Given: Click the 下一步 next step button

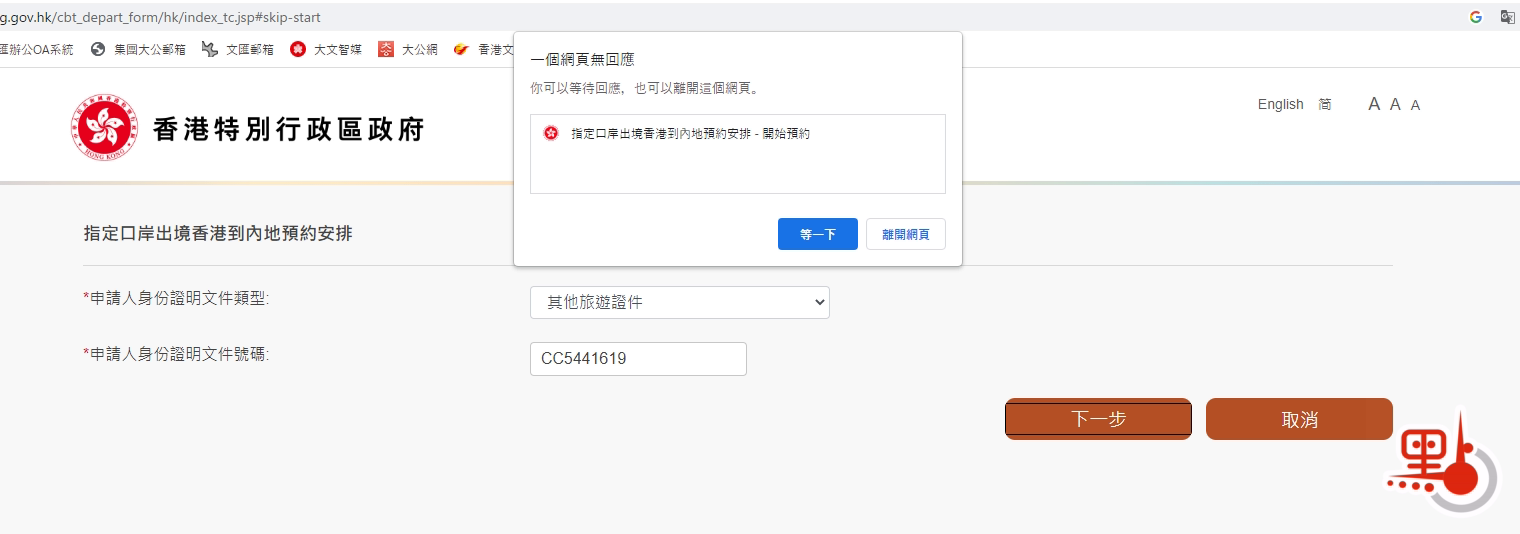Looking at the screenshot, I should [x=1098, y=419].
